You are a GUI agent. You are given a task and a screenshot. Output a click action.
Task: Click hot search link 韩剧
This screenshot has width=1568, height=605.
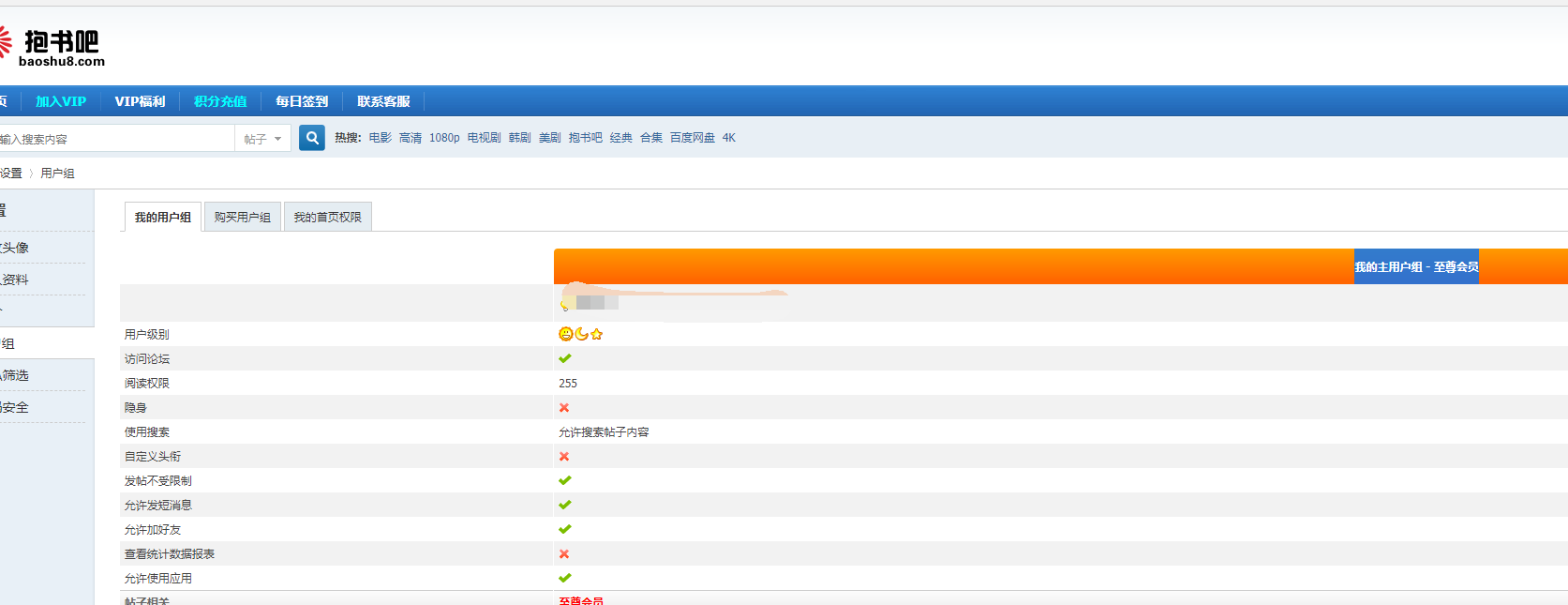click(x=520, y=138)
